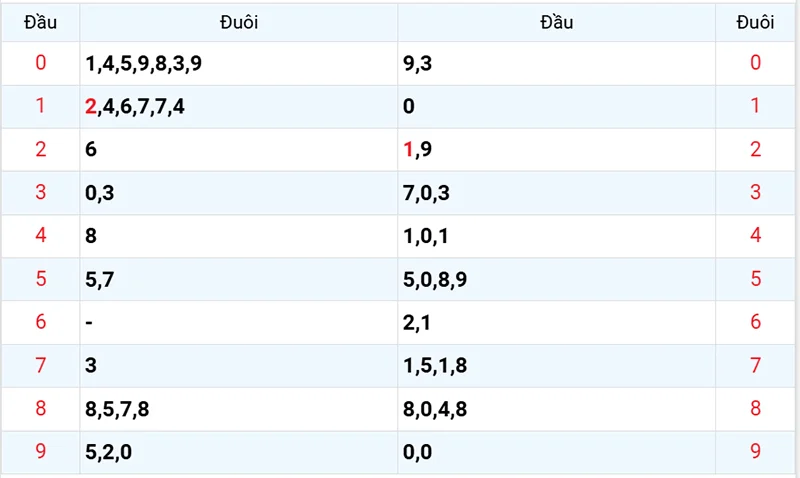Click the black 6 left of 1,9

coord(91,150)
